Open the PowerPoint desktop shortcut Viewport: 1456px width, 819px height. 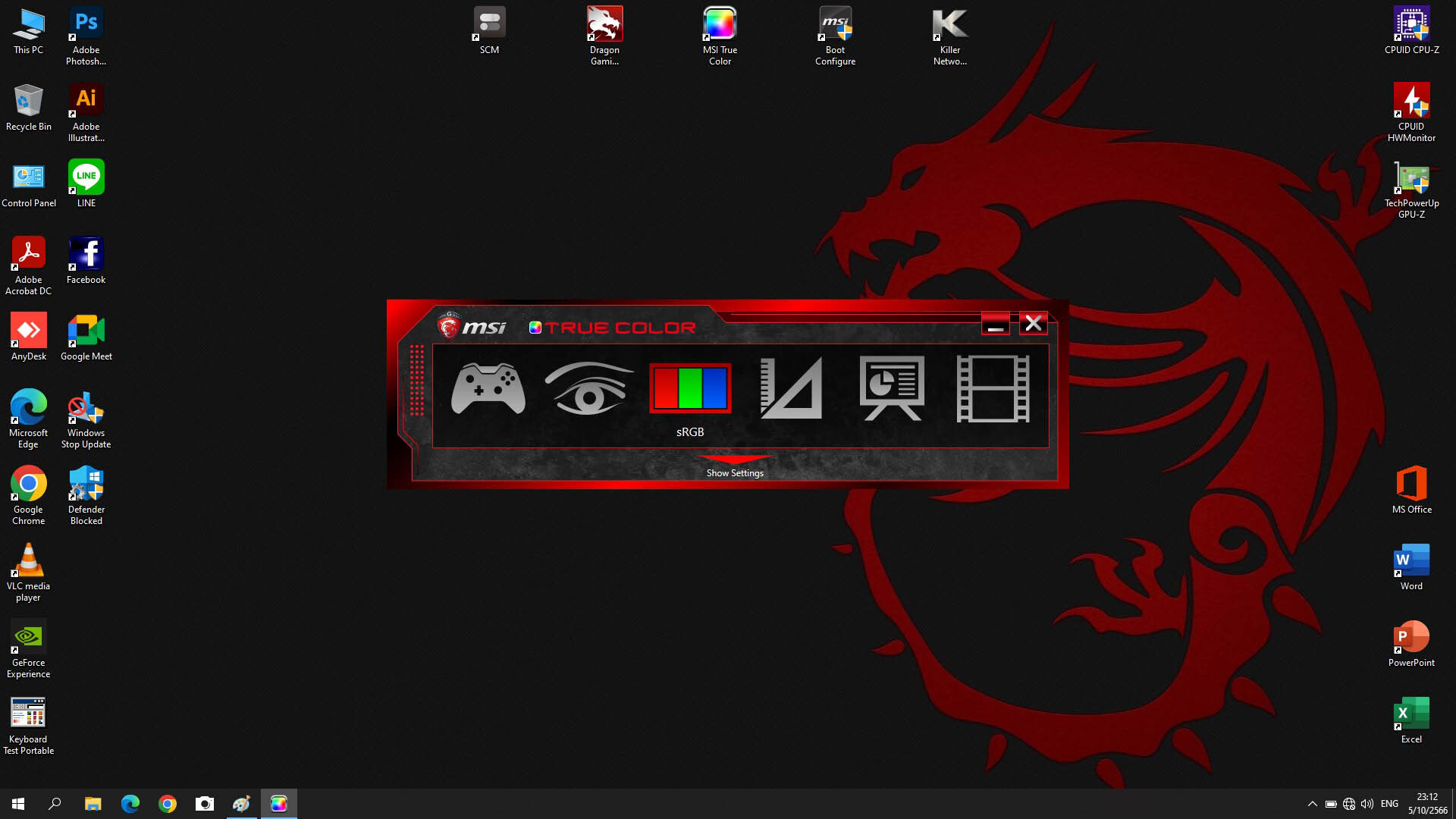1411,643
